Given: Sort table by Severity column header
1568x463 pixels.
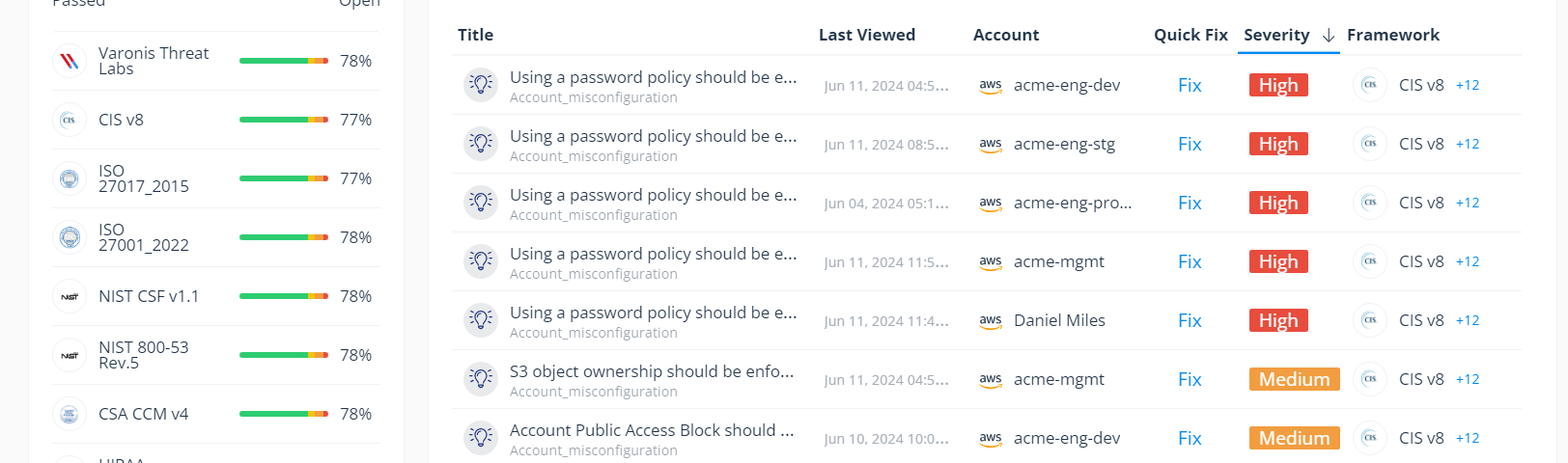Looking at the screenshot, I should 1276,35.
